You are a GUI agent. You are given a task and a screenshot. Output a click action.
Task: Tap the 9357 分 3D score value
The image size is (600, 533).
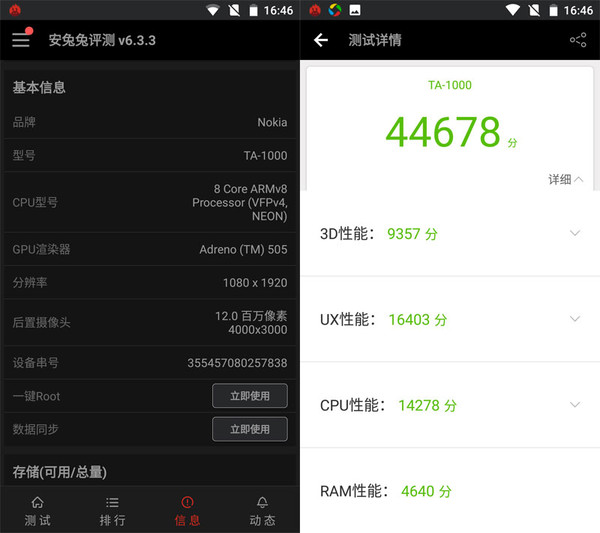(x=412, y=234)
